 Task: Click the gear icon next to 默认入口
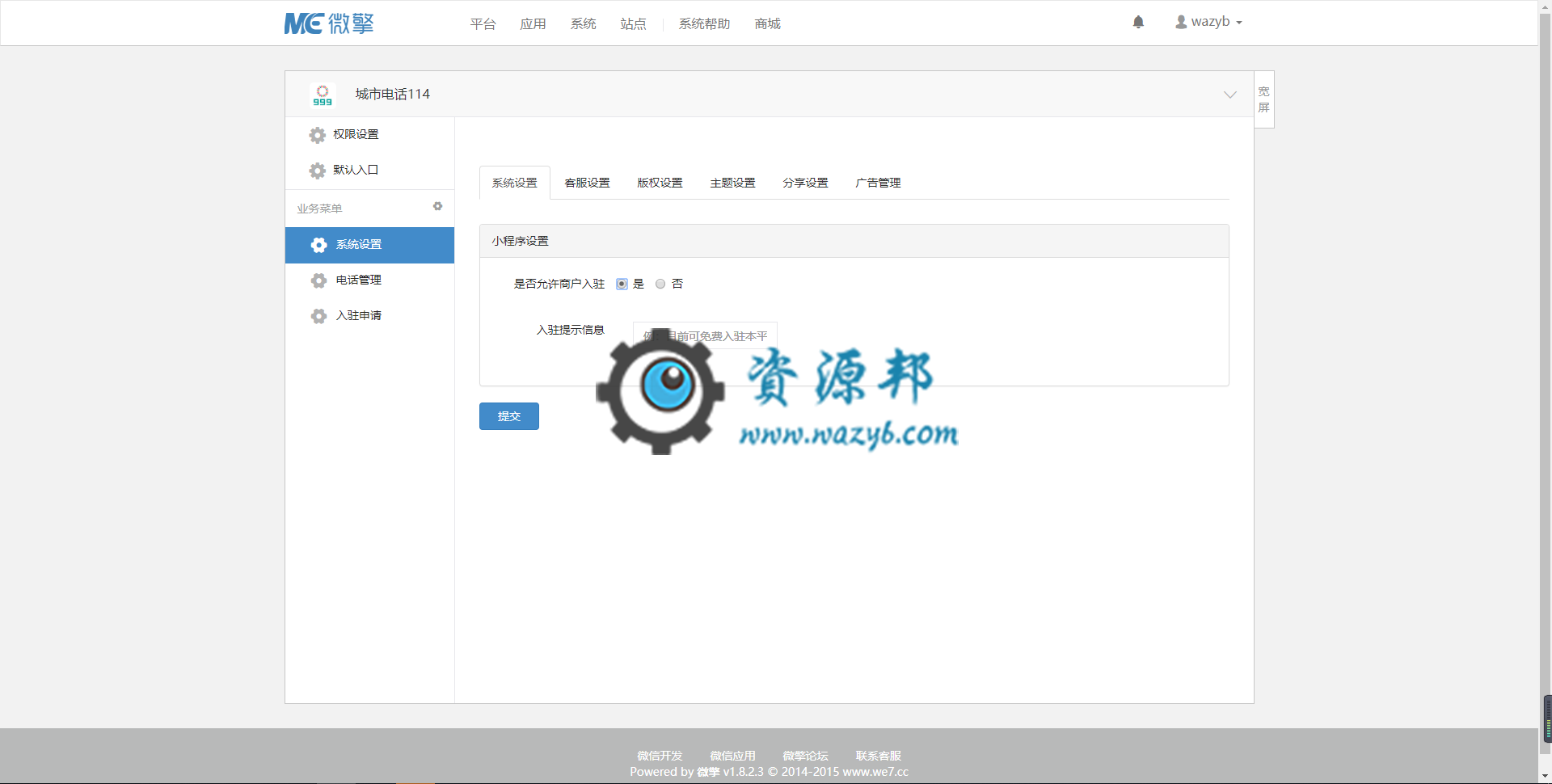(318, 171)
